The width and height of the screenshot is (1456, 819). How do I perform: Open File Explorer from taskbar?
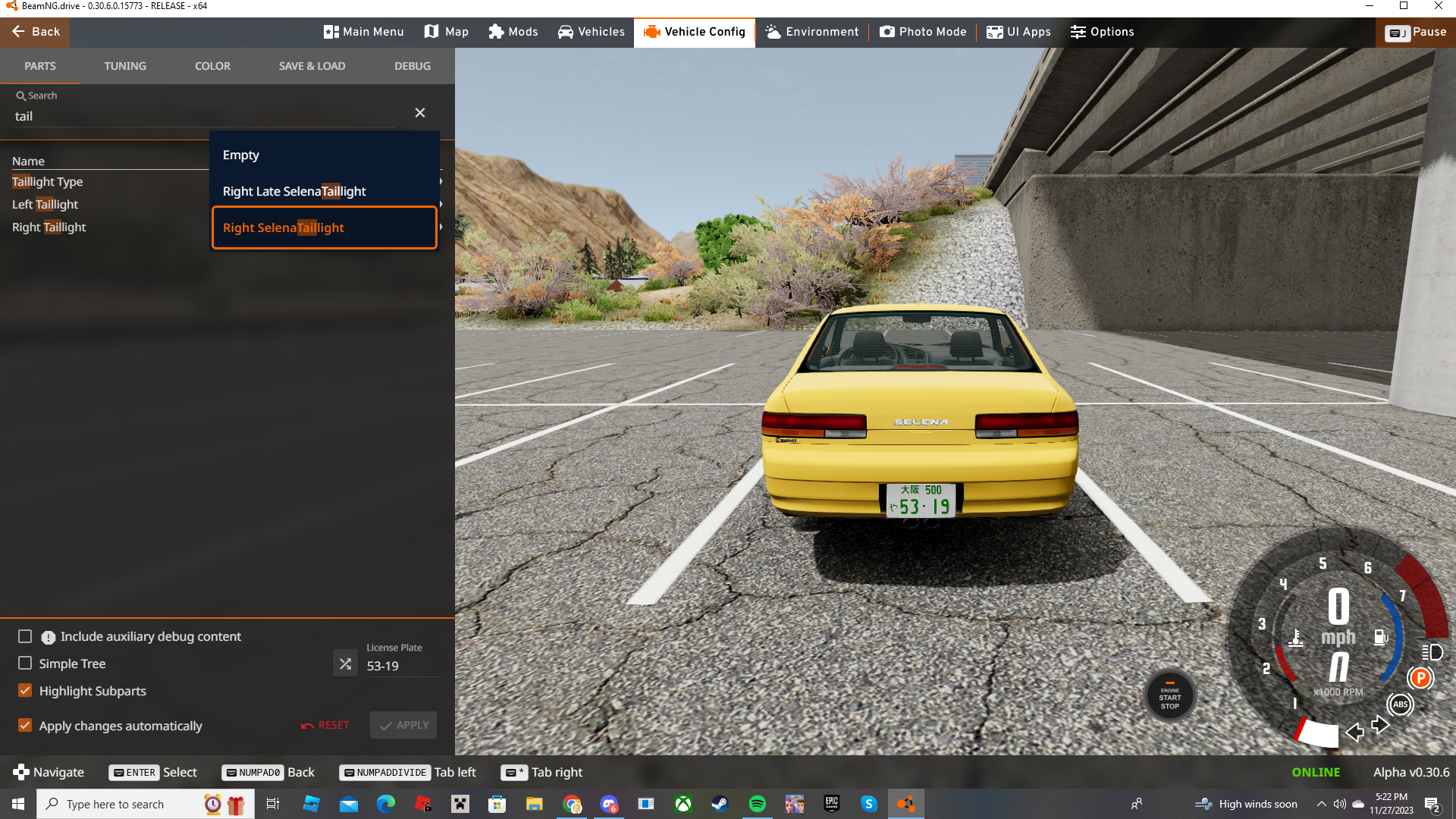coord(535,804)
